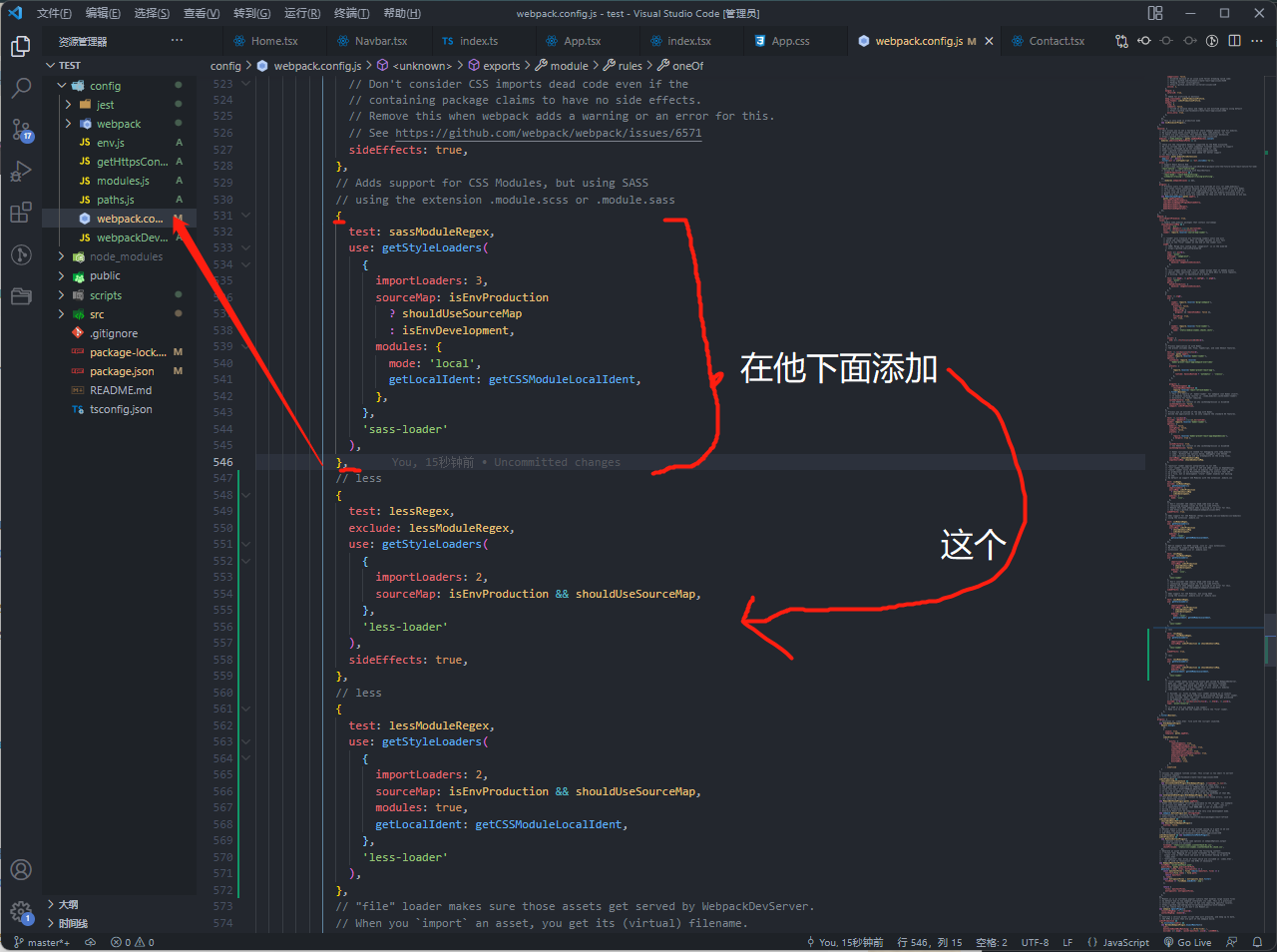Expand the webpack folder
Viewport: 1277px width, 952px height.
68,124
